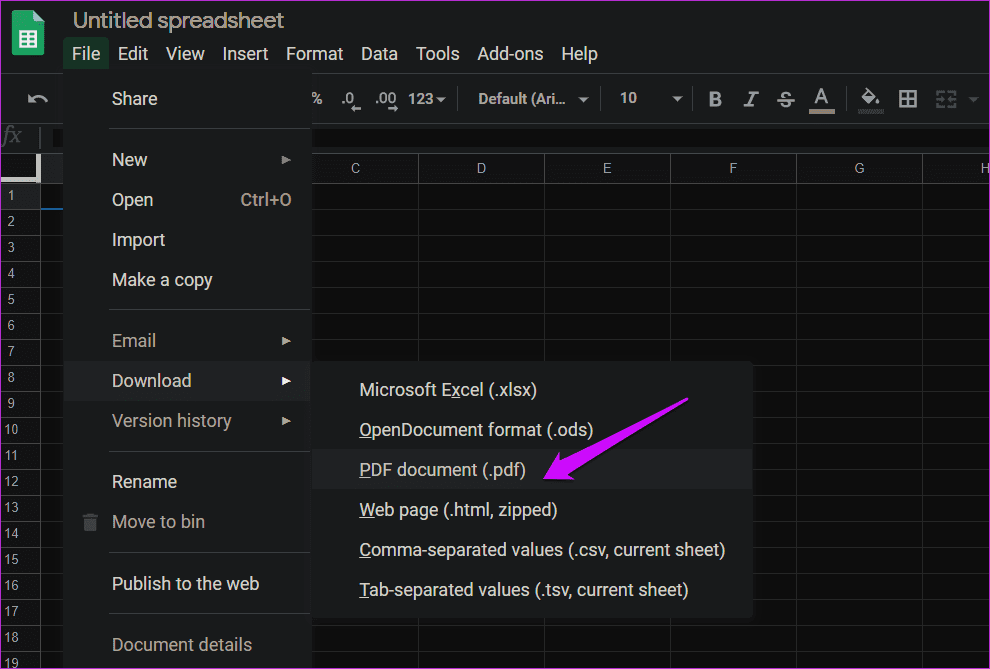Open the Edit menu
Image resolution: width=990 pixels, height=669 pixels.
pos(133,54)
